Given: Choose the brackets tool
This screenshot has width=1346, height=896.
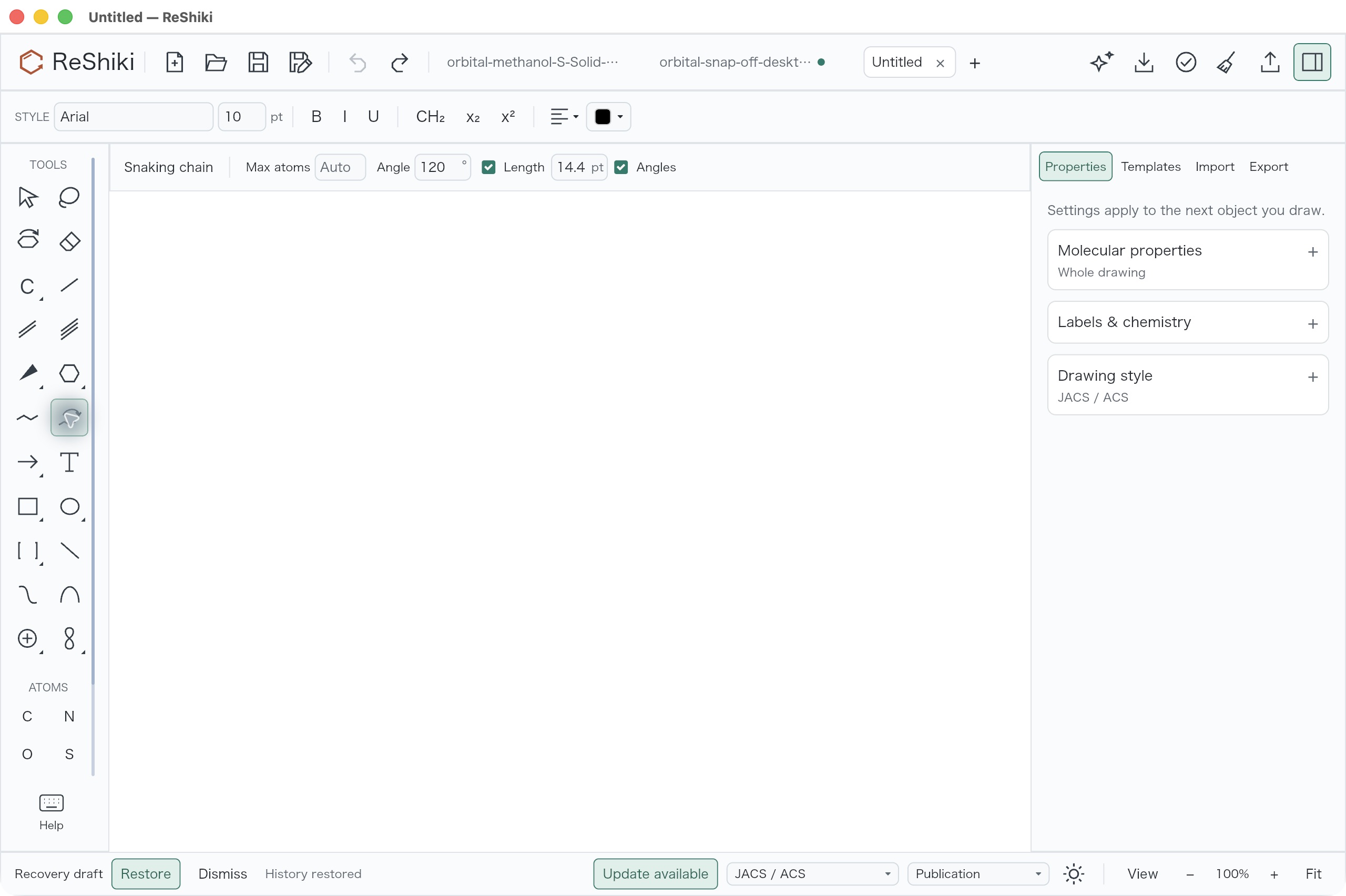Looking at the screenshot, I should (x=27, y=551).
